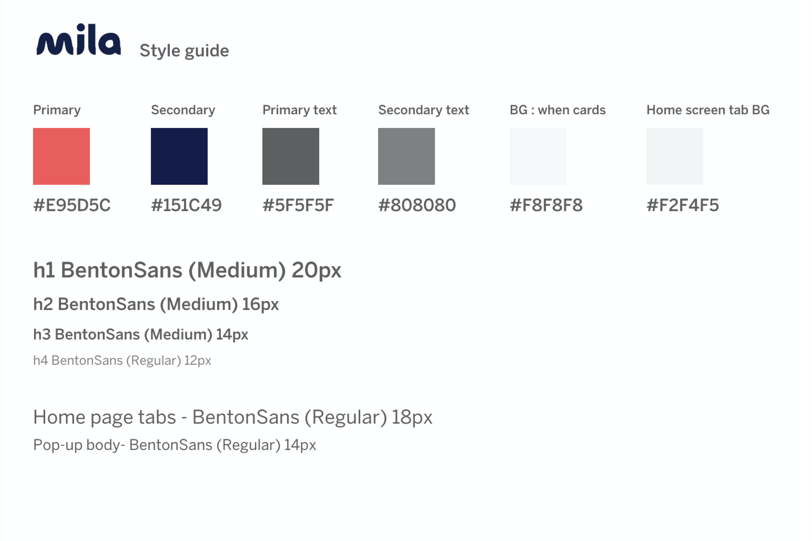Screen dimensions: 812x541
Task: Select the #5F5F5F hex label
Action: click(x=298, y=206)
